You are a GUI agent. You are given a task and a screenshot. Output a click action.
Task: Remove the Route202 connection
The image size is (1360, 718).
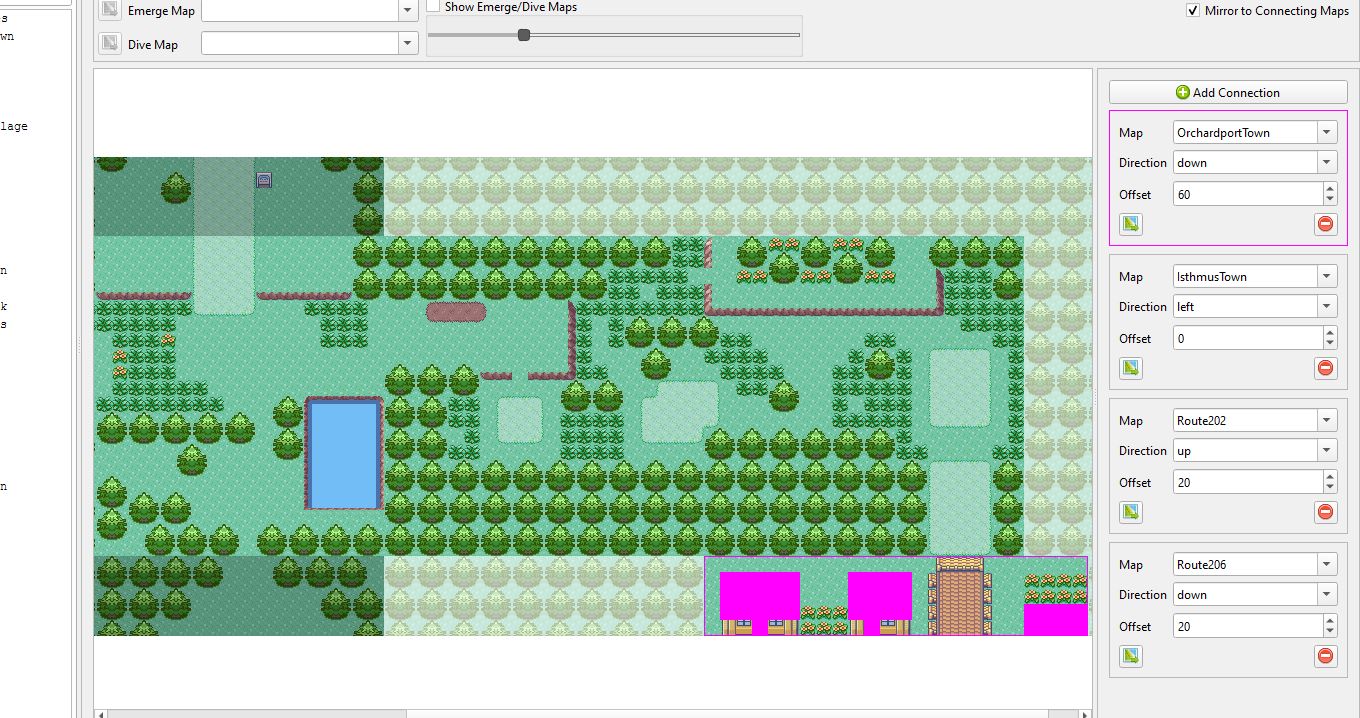(x=1326, y=512)
